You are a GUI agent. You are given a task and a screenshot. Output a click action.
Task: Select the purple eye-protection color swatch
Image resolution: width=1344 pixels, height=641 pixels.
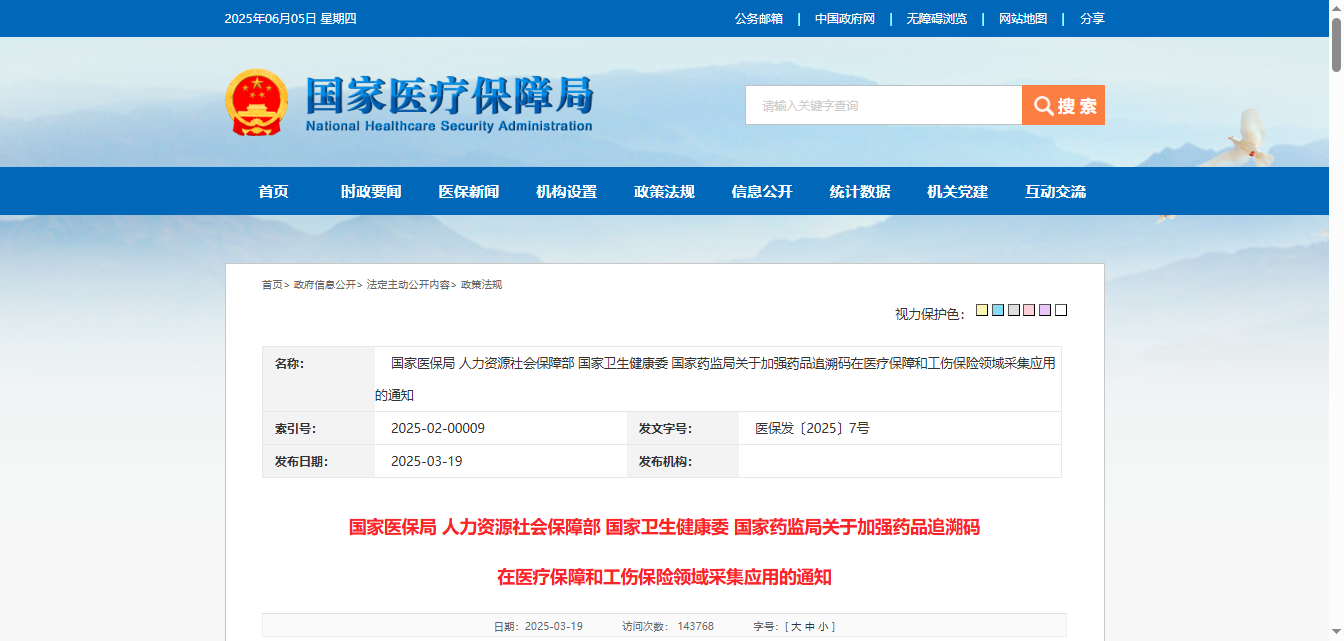coord(1045,310)
